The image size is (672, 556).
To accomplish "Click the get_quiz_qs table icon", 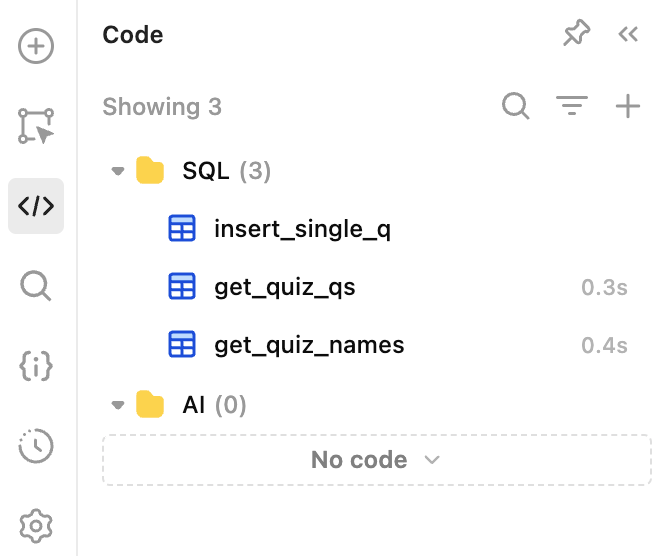I will [182, 286].
